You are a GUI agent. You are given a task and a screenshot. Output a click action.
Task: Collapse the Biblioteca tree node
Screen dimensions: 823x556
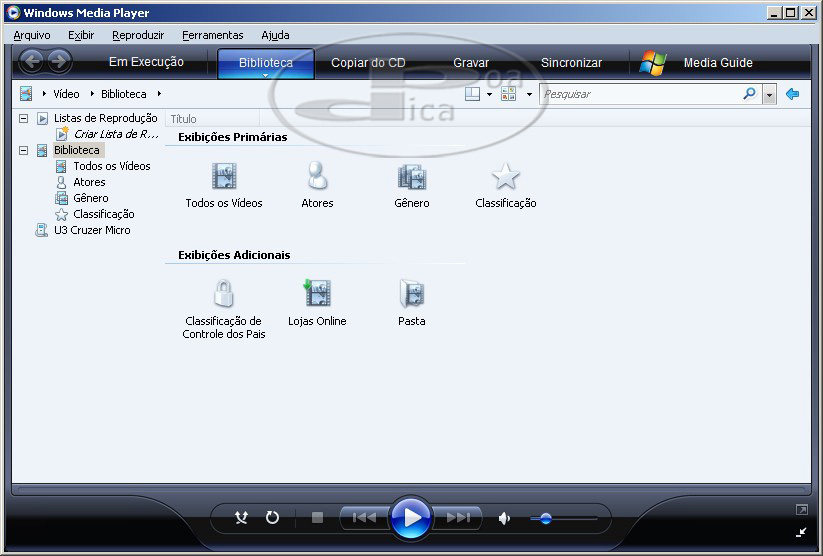click(23, 150)
